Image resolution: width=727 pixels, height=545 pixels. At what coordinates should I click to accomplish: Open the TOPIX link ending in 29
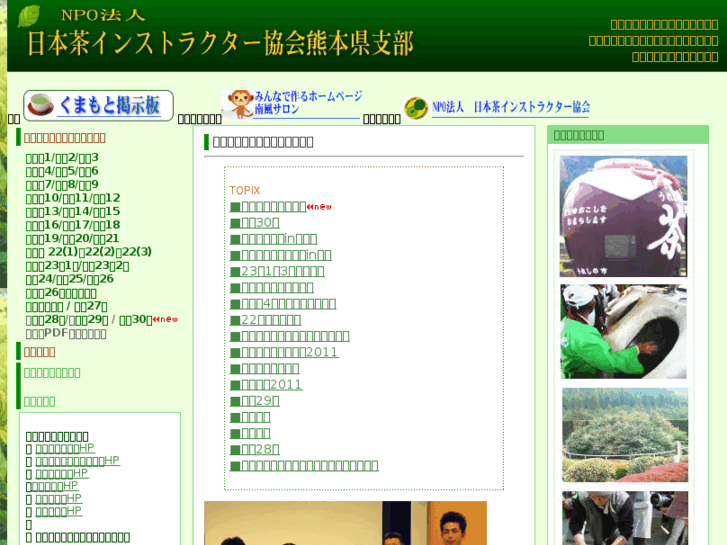tap(255, 401)
